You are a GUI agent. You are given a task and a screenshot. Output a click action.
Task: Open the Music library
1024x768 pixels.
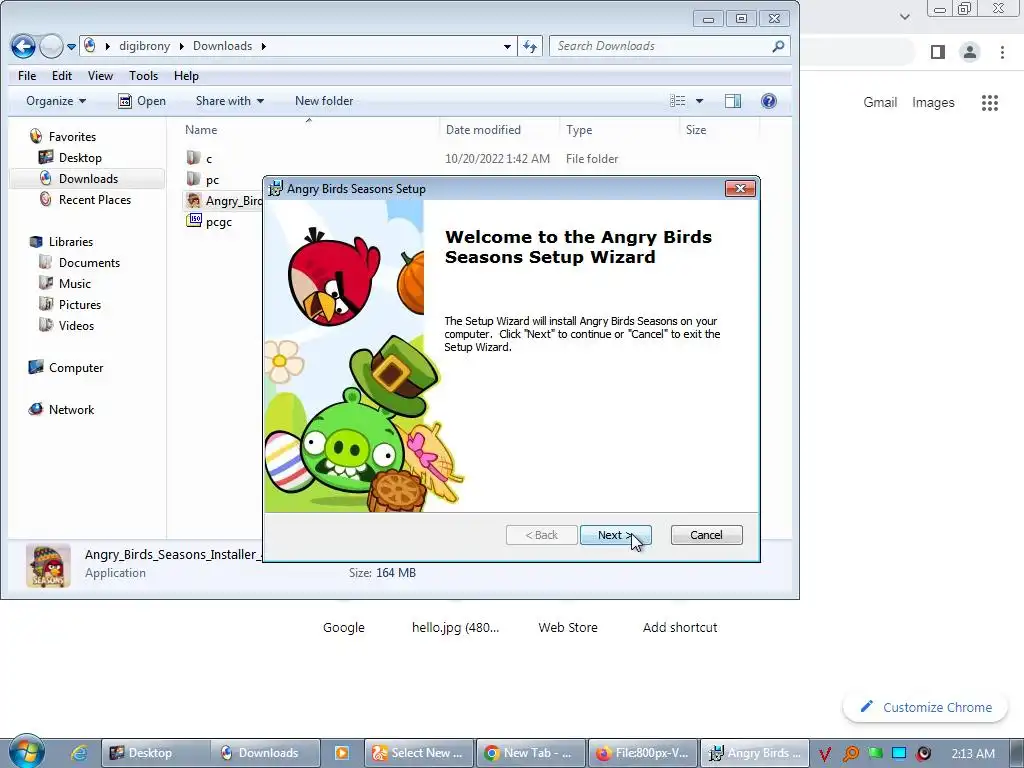click(74, 283)
